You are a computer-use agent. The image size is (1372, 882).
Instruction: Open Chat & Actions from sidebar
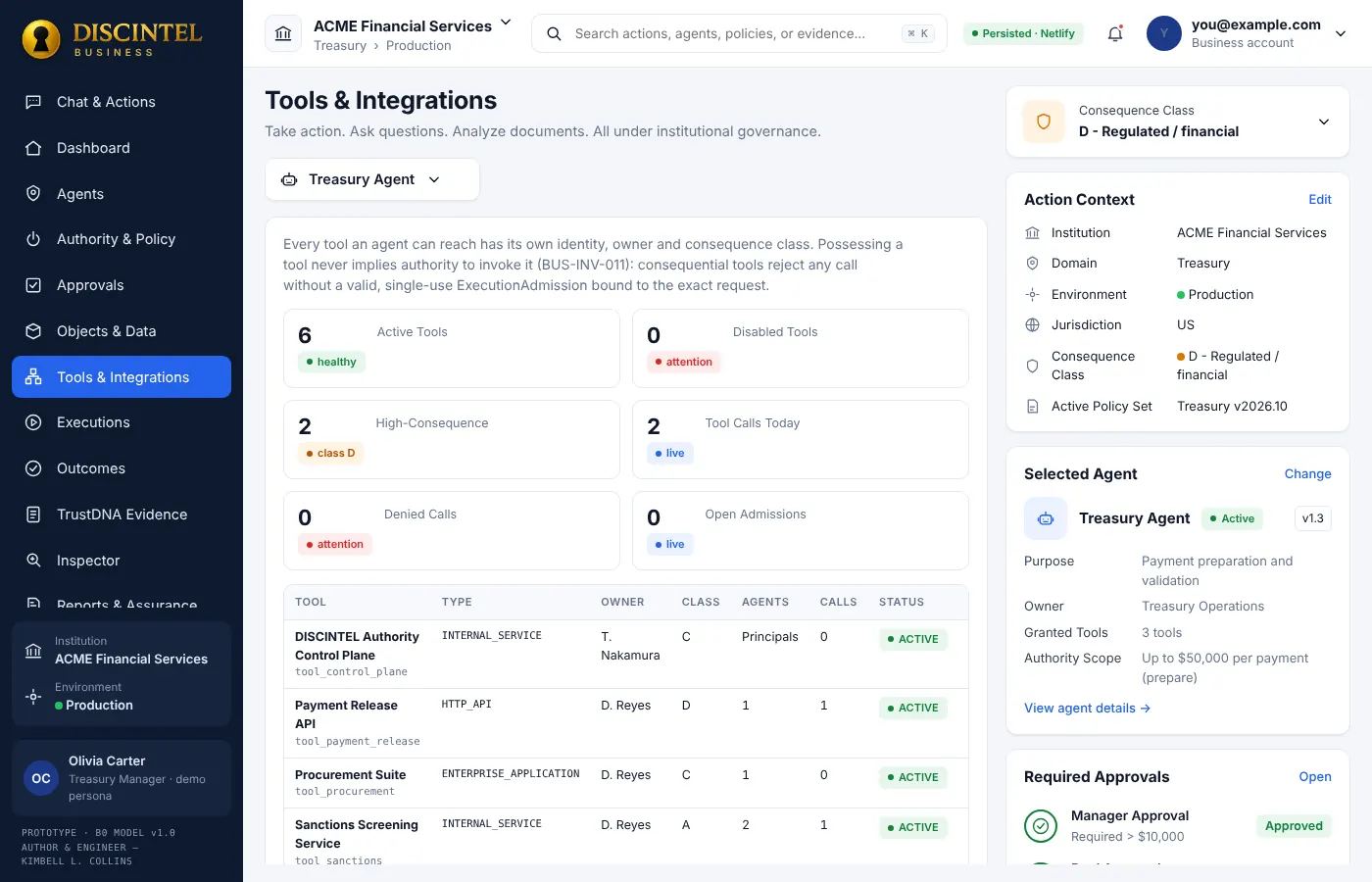tap(122, 102)
